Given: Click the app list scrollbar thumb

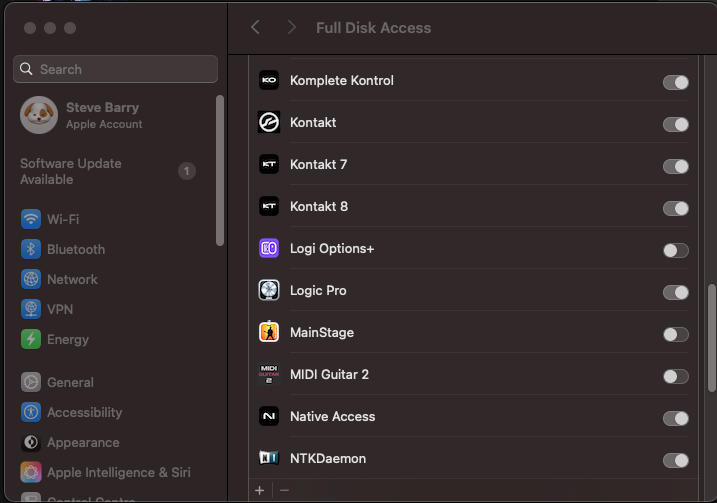Looking at the screenshot, I should click(x=712, y=338).
